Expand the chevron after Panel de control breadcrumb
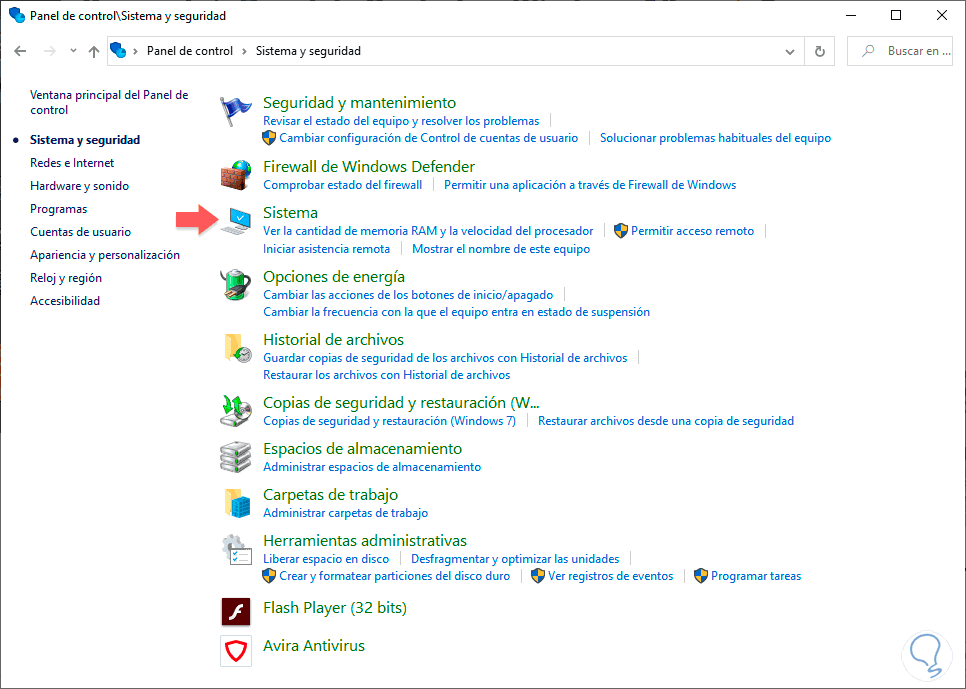This screenshot has width=966, height=689. [x=245, y=51]
